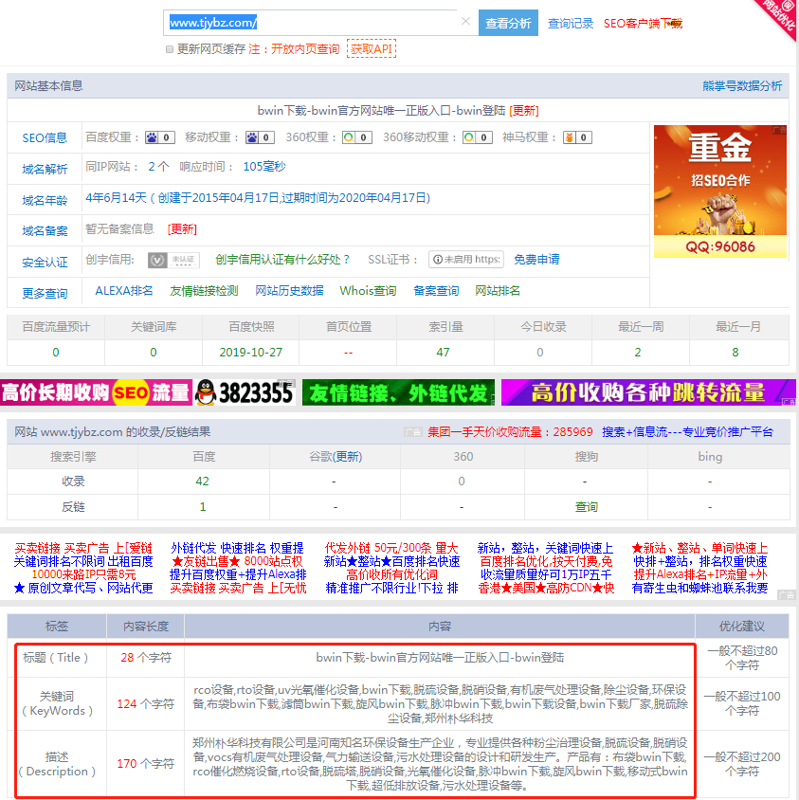Click the QQ penguin 3823355 banner

click(244, 392)
